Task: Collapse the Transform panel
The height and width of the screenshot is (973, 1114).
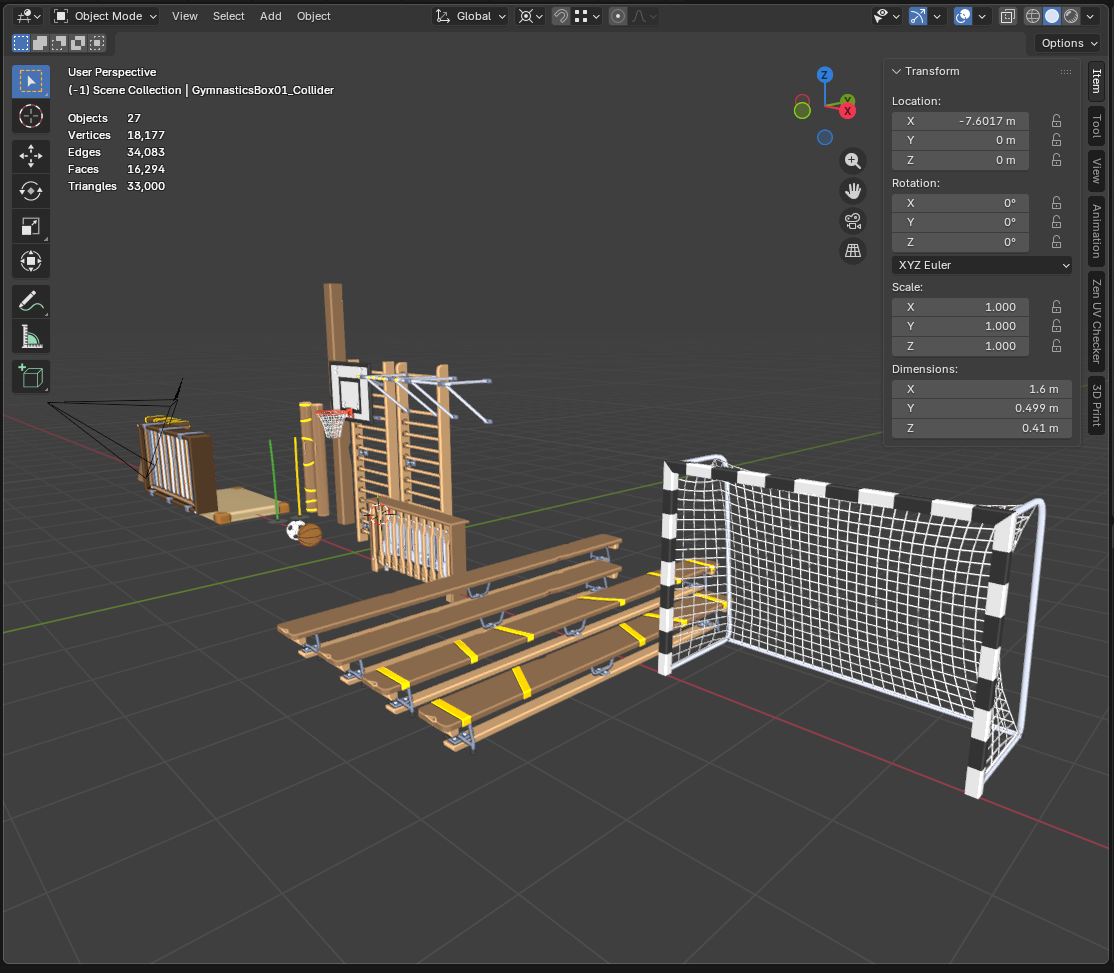Action: [x=897, y=71]
